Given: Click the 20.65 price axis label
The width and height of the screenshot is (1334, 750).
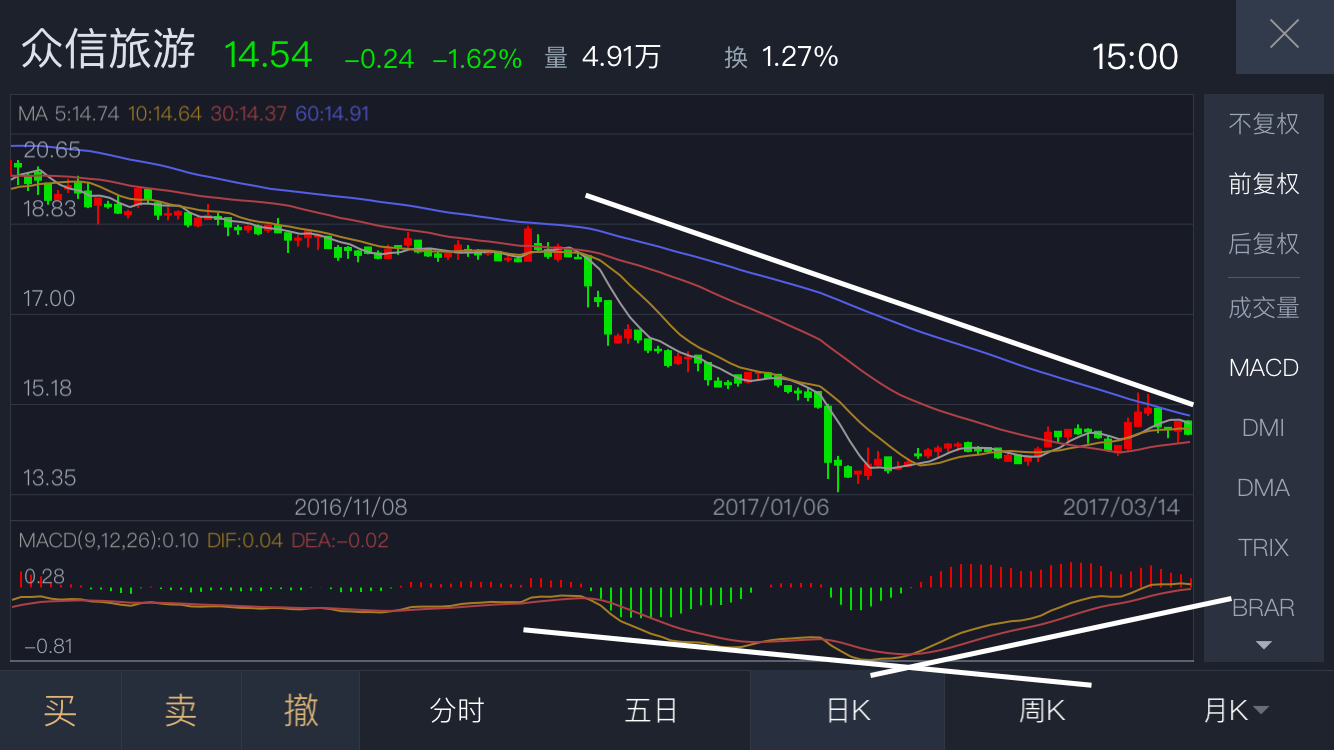Looking at the screenshot, I should coord(52,150).
